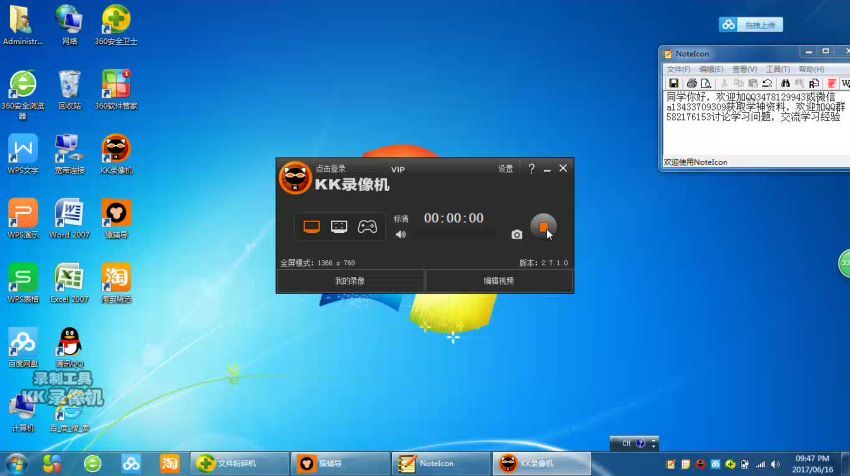Toggle the speaker sound icon in KK recorder
Viewport: 850px width, 476px height.
click(x=401, y=234)
